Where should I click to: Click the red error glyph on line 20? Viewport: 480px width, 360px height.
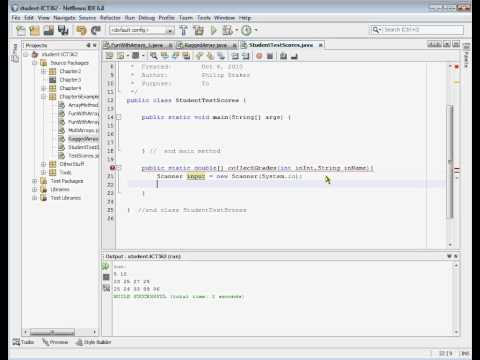click(112, 168)
